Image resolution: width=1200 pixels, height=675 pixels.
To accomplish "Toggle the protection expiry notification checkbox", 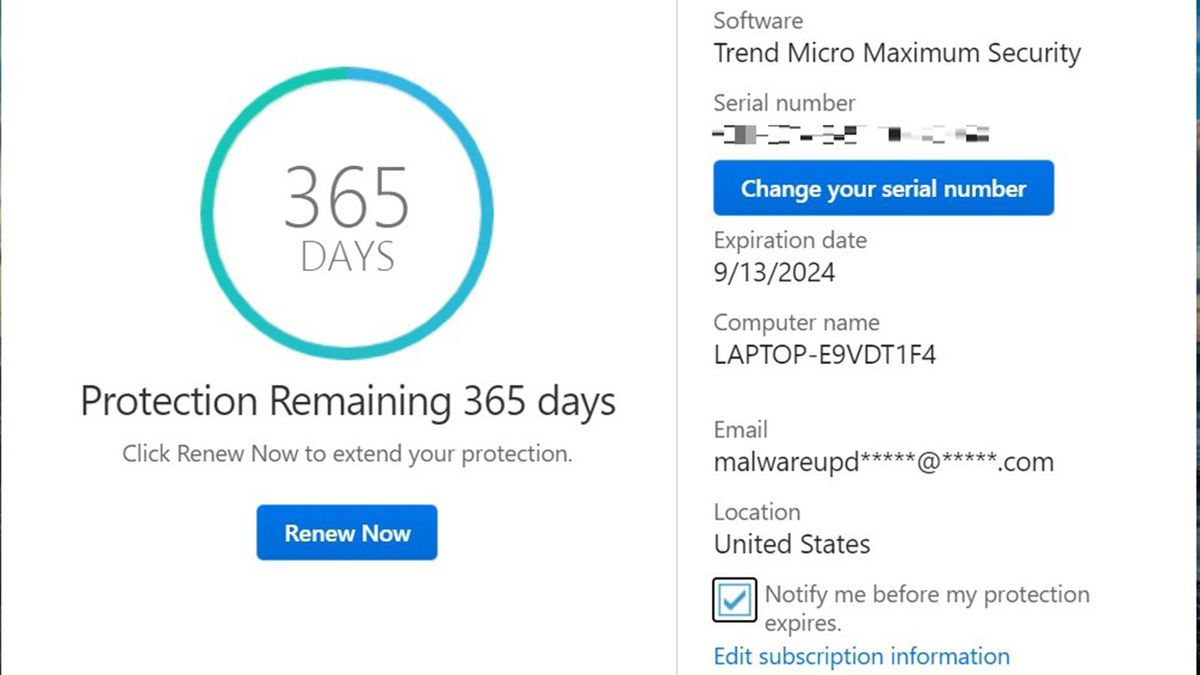I will [734, 599].
